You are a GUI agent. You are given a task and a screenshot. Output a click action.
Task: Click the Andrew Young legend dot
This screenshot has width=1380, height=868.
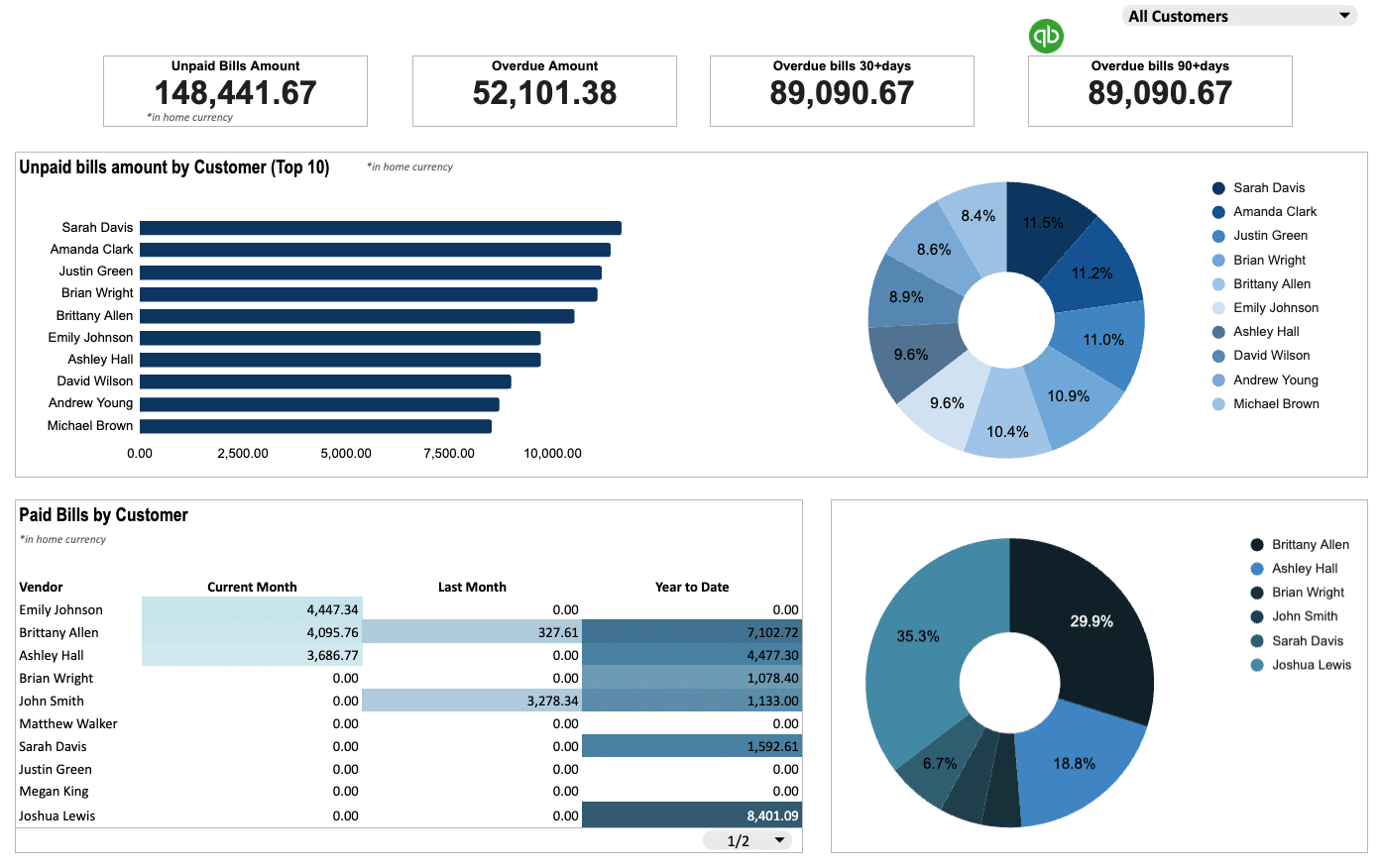tap(1218, 380)
